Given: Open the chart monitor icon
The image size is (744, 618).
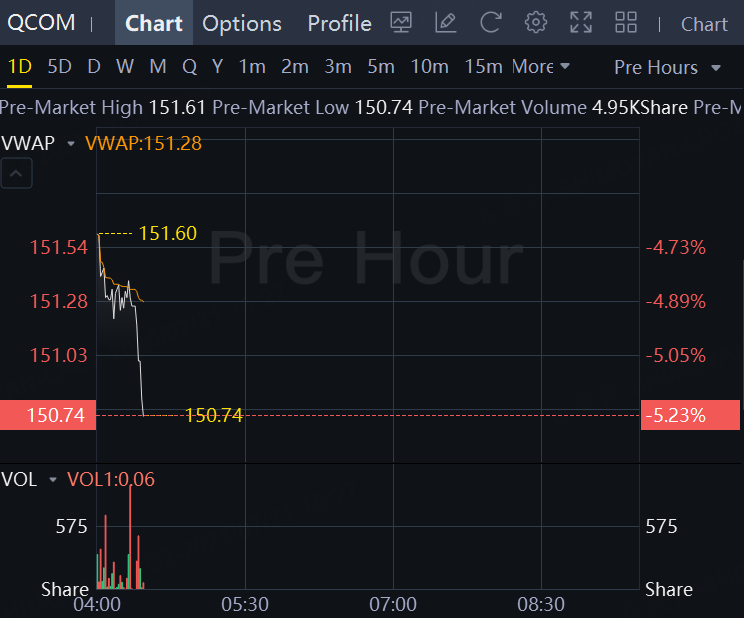Looking at the screenshot, I should pos(401,23).
